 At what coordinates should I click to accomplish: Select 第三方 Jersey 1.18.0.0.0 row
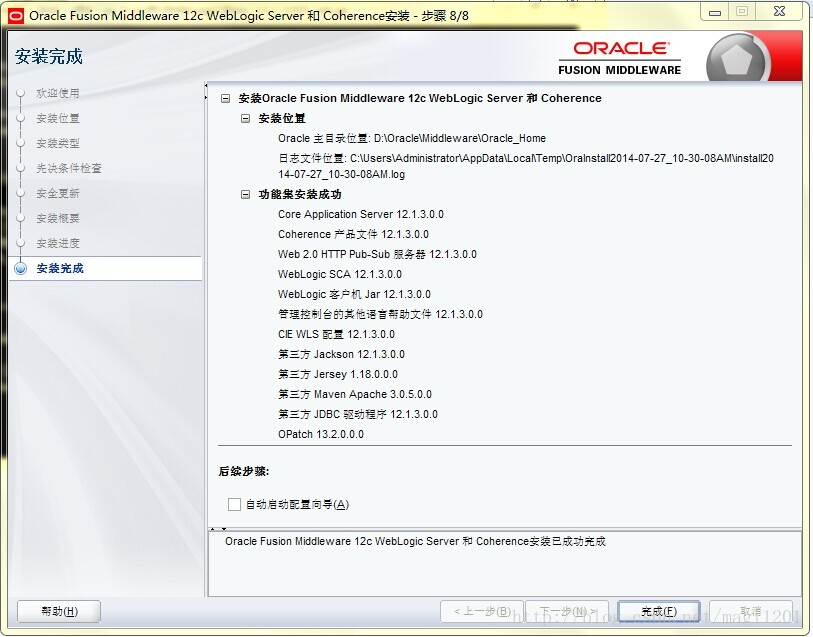click(338, 374)
